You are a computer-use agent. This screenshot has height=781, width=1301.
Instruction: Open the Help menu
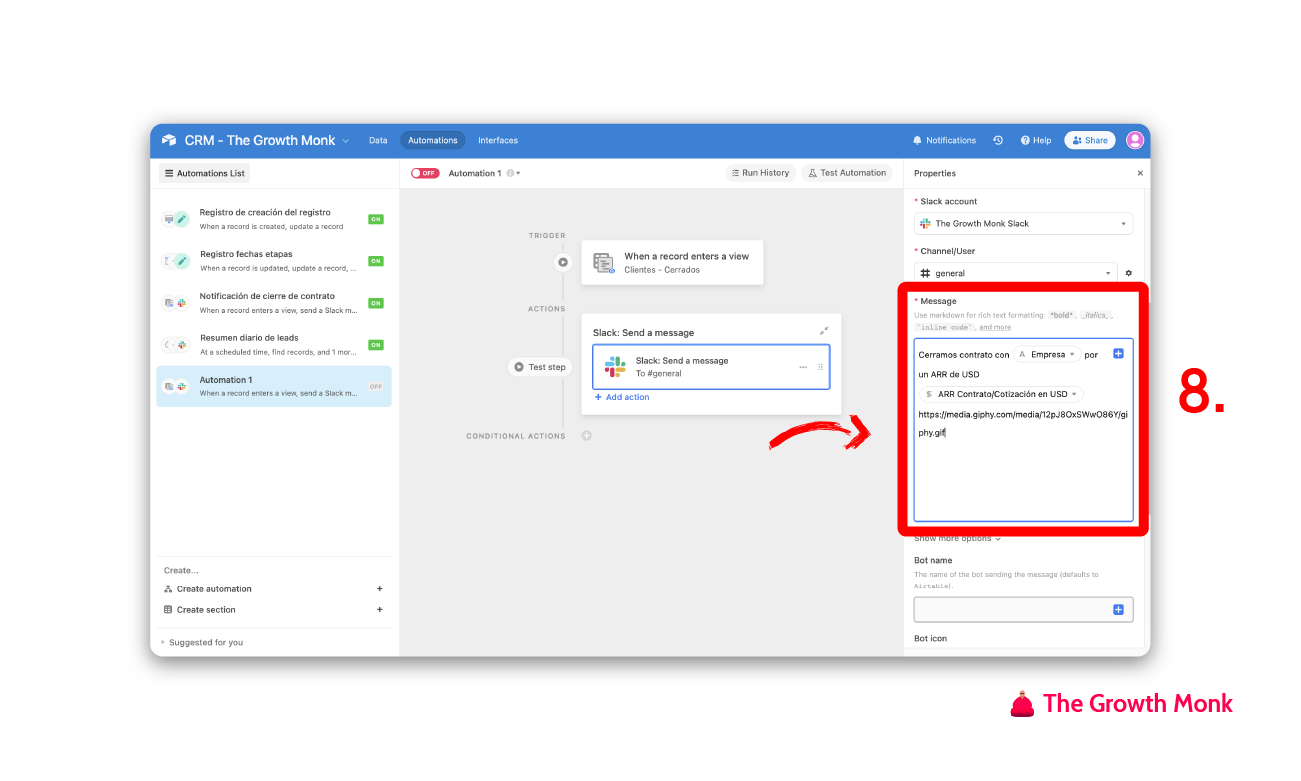click(x=1036, y=140)
